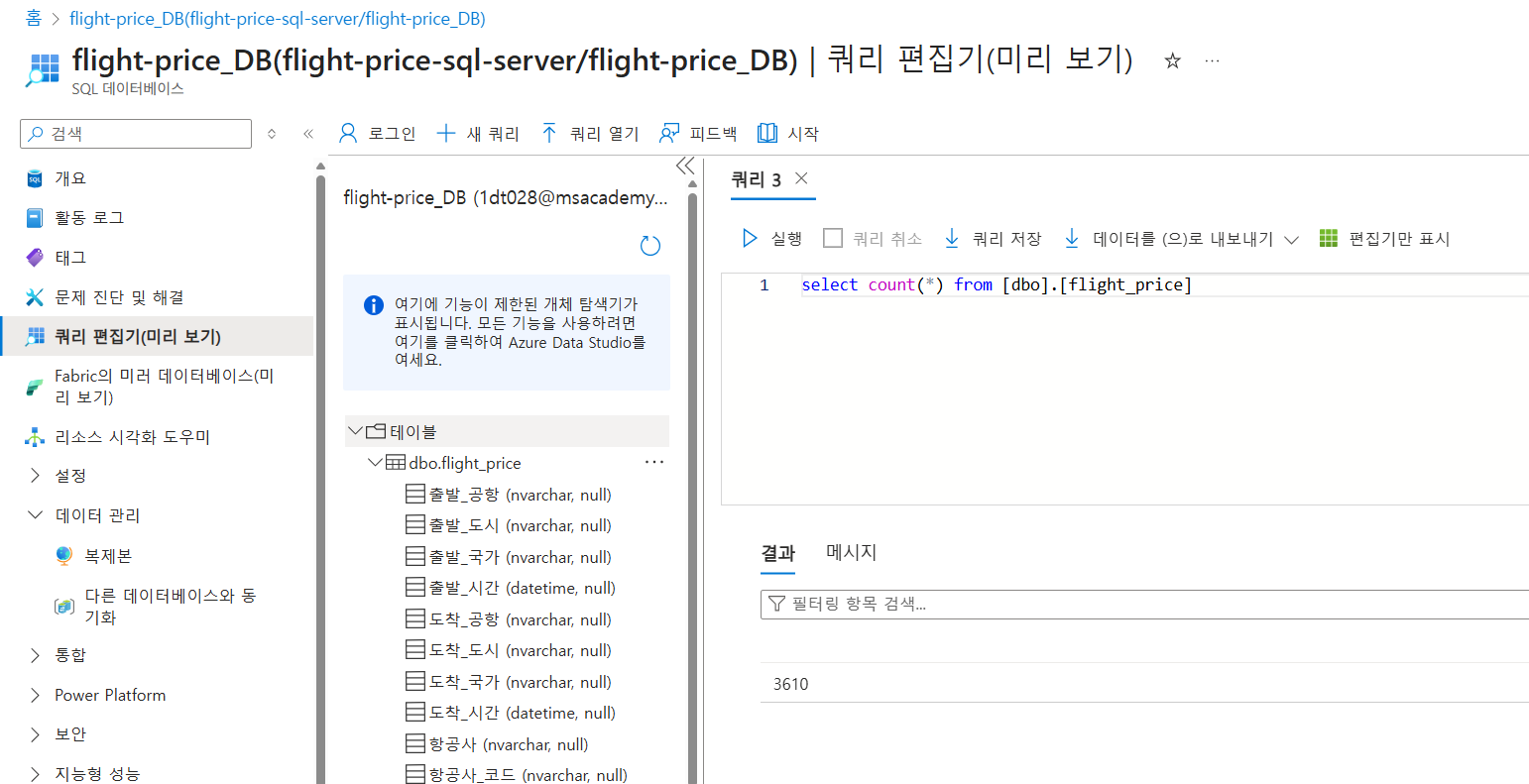The height and width of the screenshot is (784, 1529).
Task: Click the favorite star icon in title
Action: tap(1172, 60)
